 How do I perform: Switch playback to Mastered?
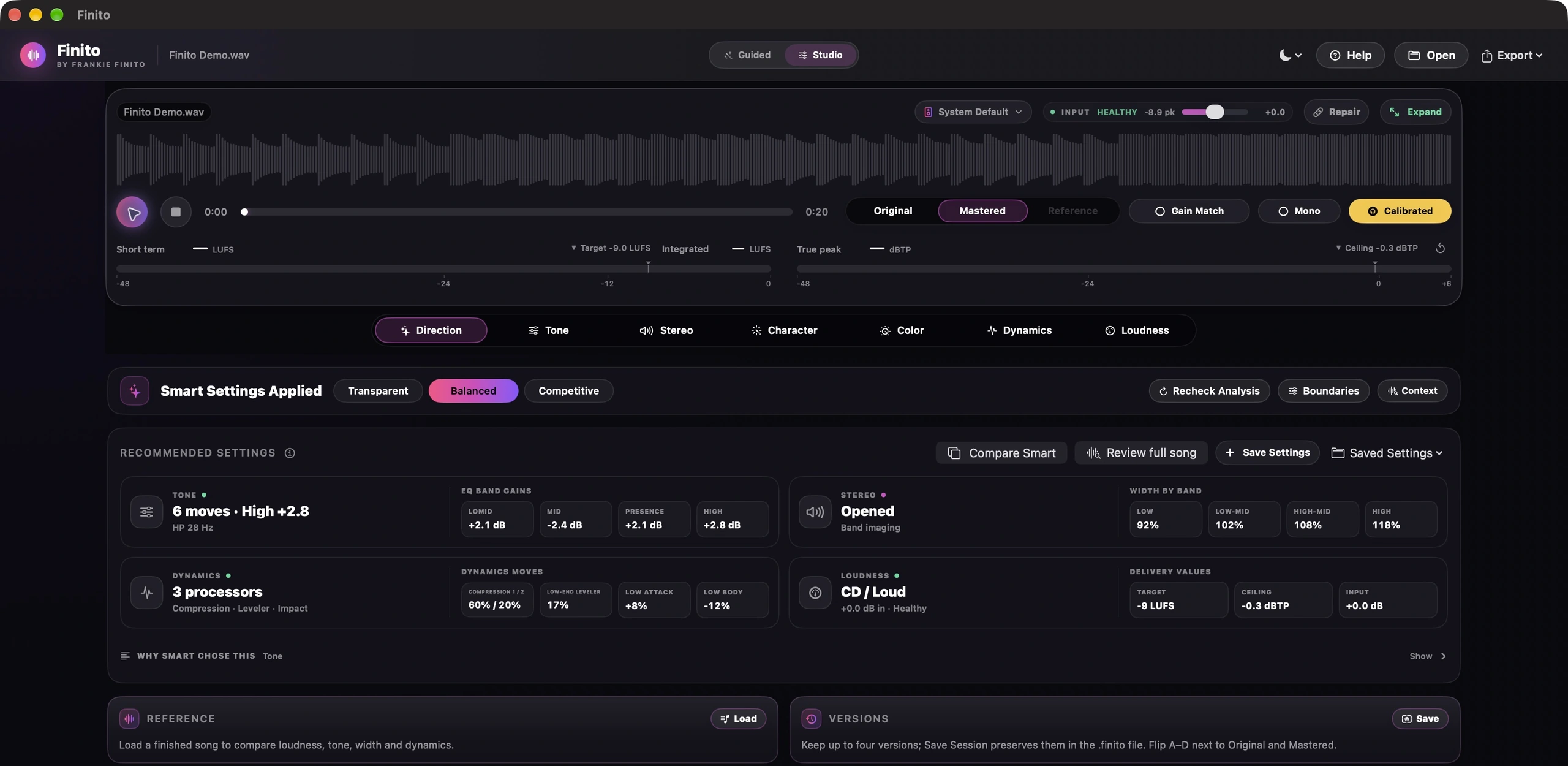click(982, 211)
